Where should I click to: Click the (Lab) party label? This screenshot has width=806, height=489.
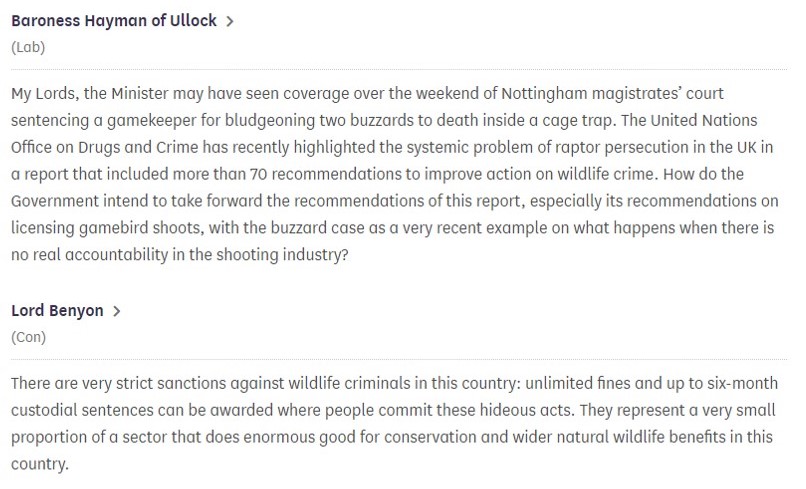click(28, 47)
